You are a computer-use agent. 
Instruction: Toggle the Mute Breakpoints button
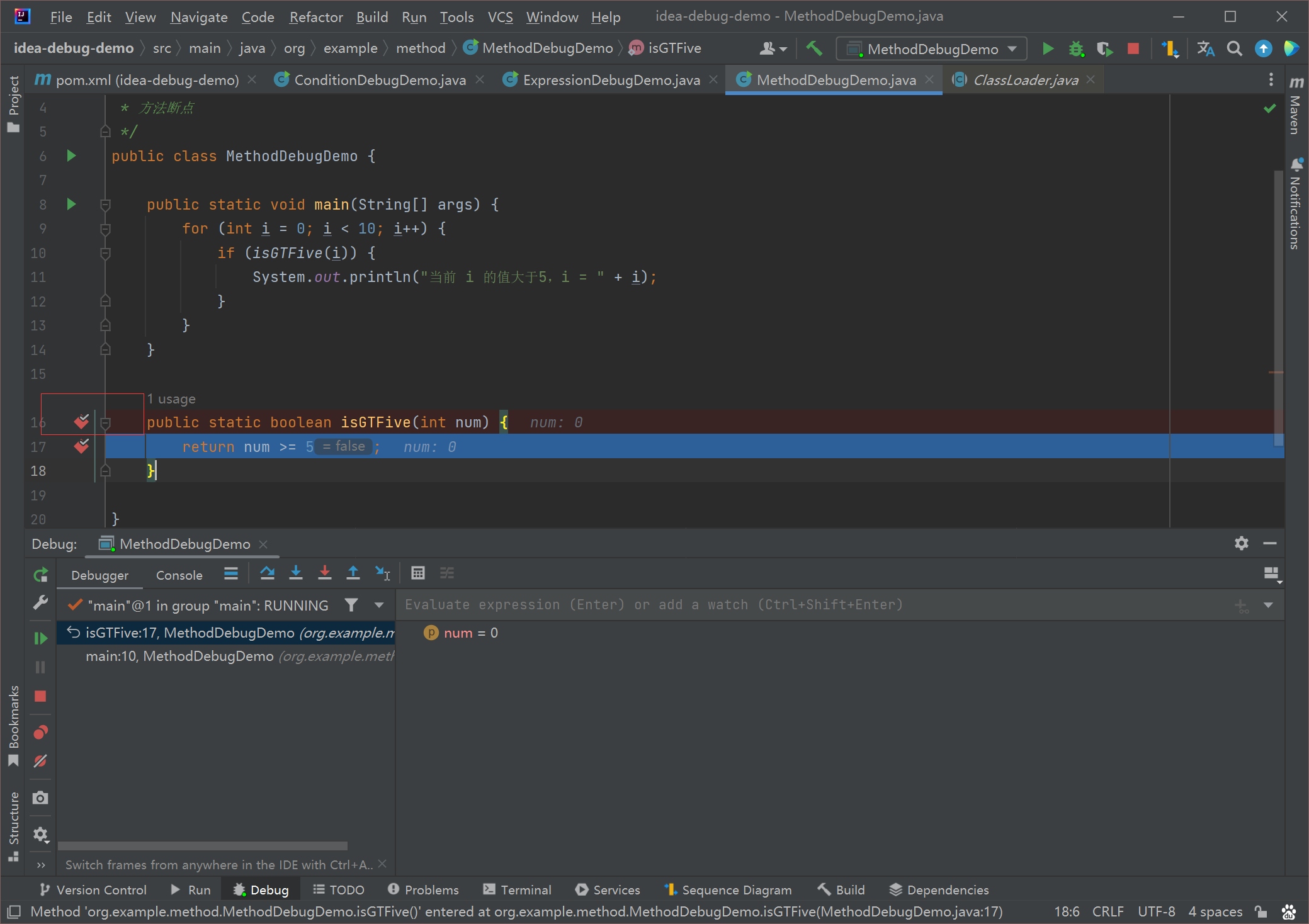pos(40,762)
